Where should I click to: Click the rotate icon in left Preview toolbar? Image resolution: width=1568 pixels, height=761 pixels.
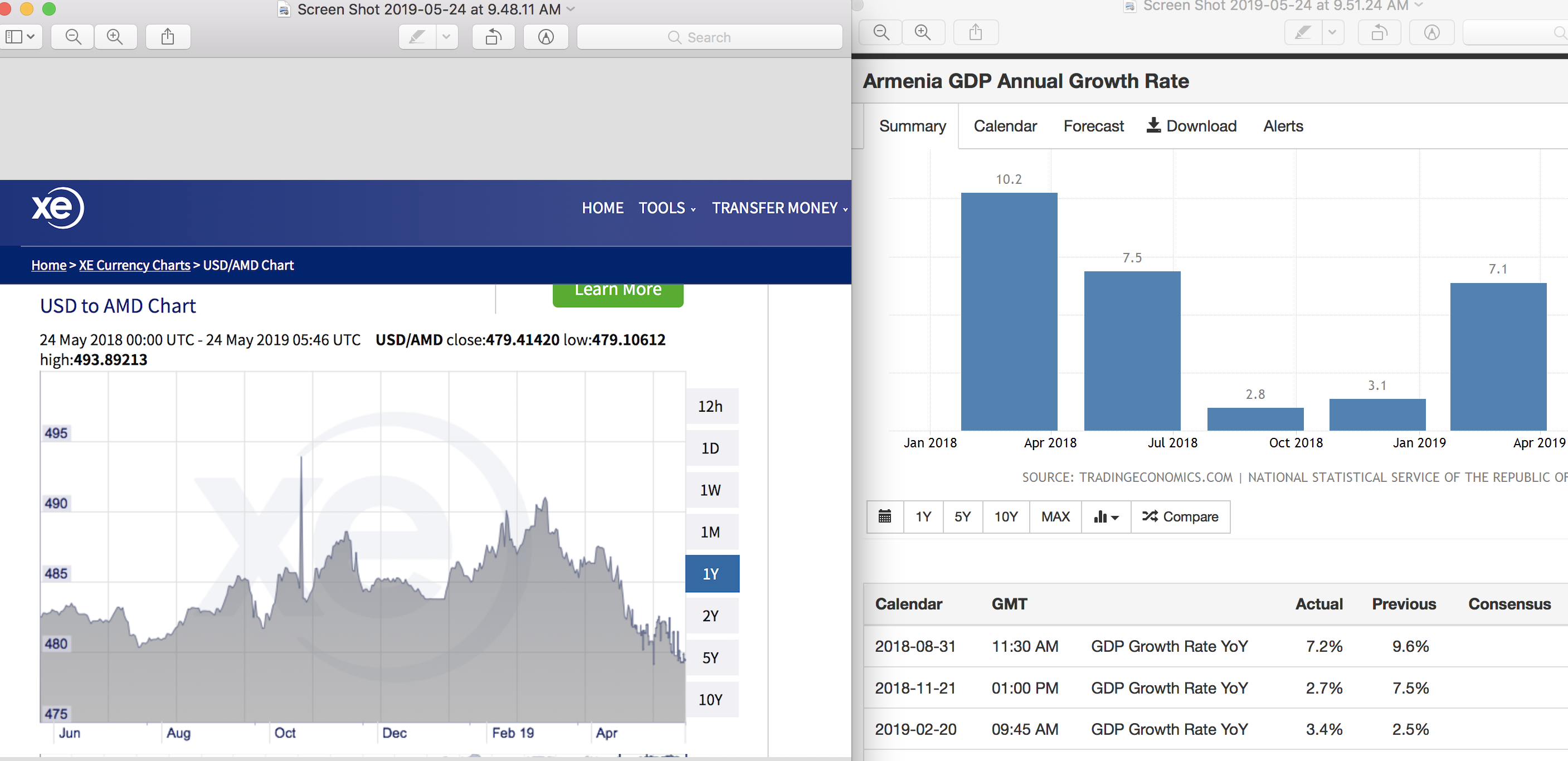click(x=494, y=37)
